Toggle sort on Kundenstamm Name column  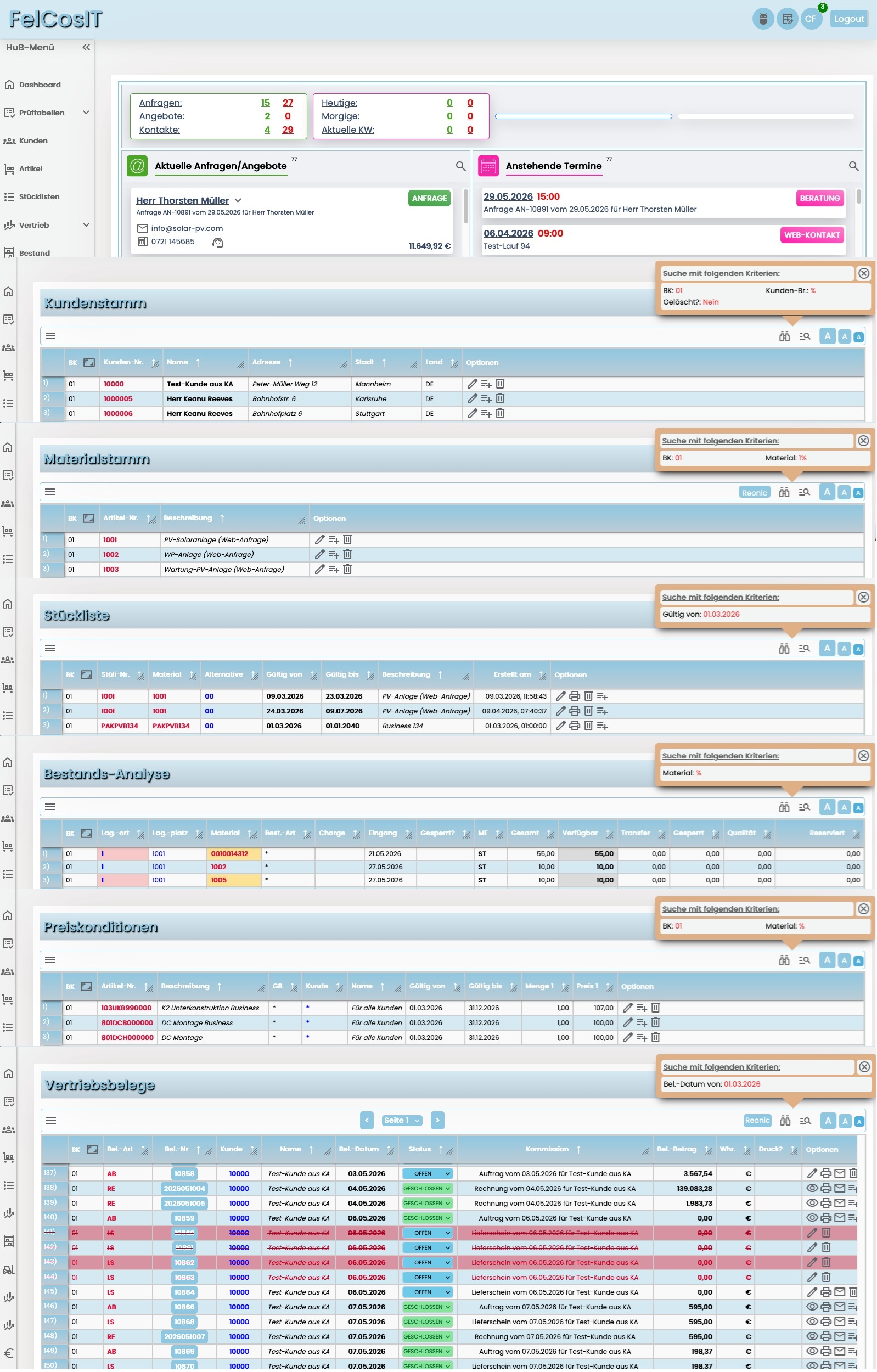[x=198, y=362]
